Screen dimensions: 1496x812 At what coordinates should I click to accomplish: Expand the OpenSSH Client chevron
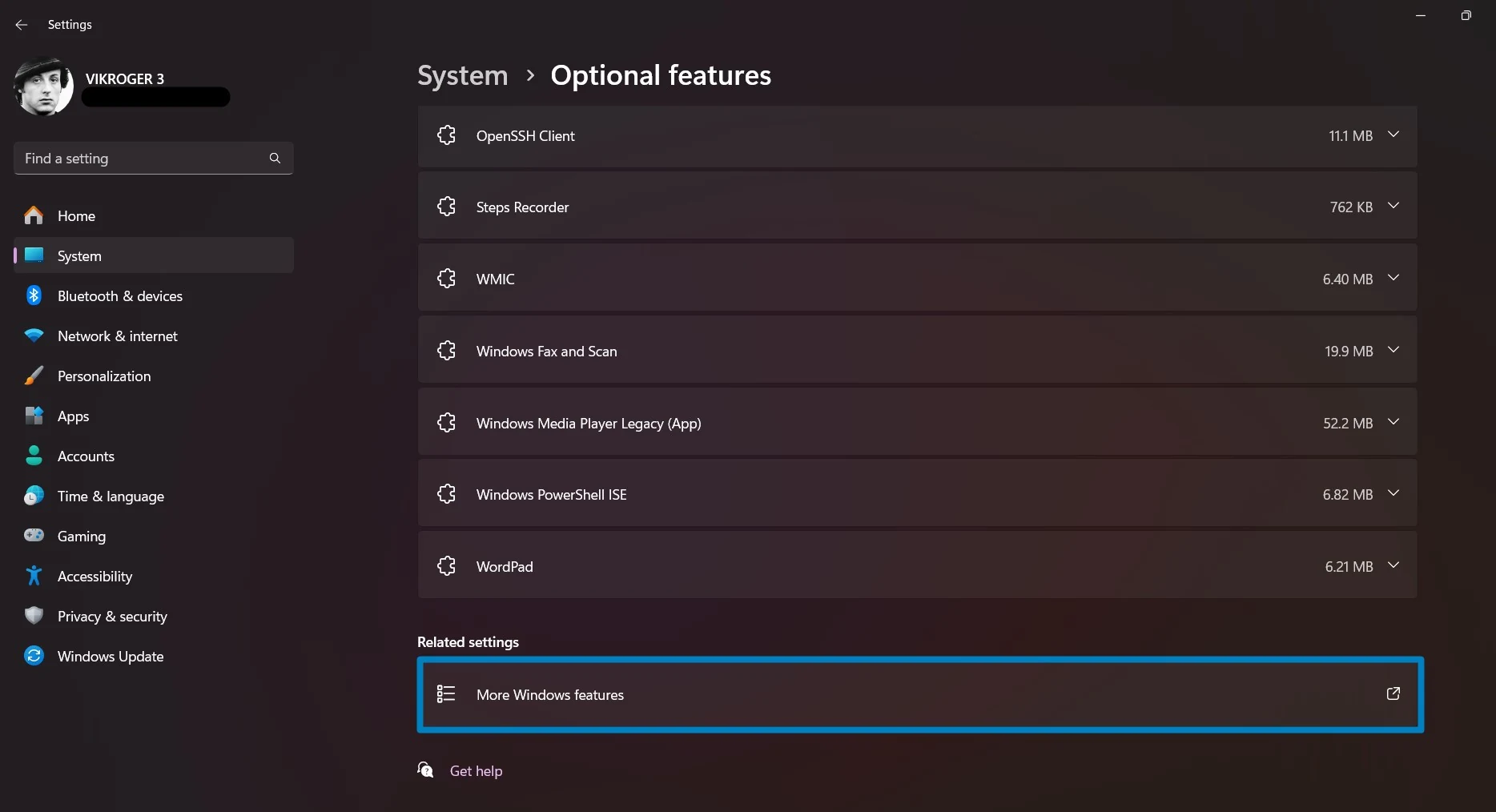1393,135
